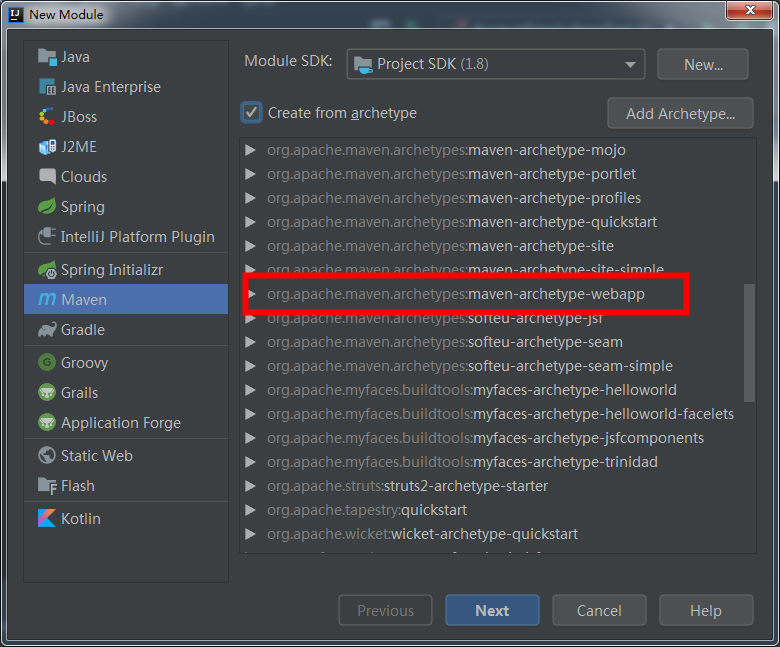Select myfaces-archetype-jsfcomponents archetype
Viewport: 780px width, 647px height.
(486, 438)
